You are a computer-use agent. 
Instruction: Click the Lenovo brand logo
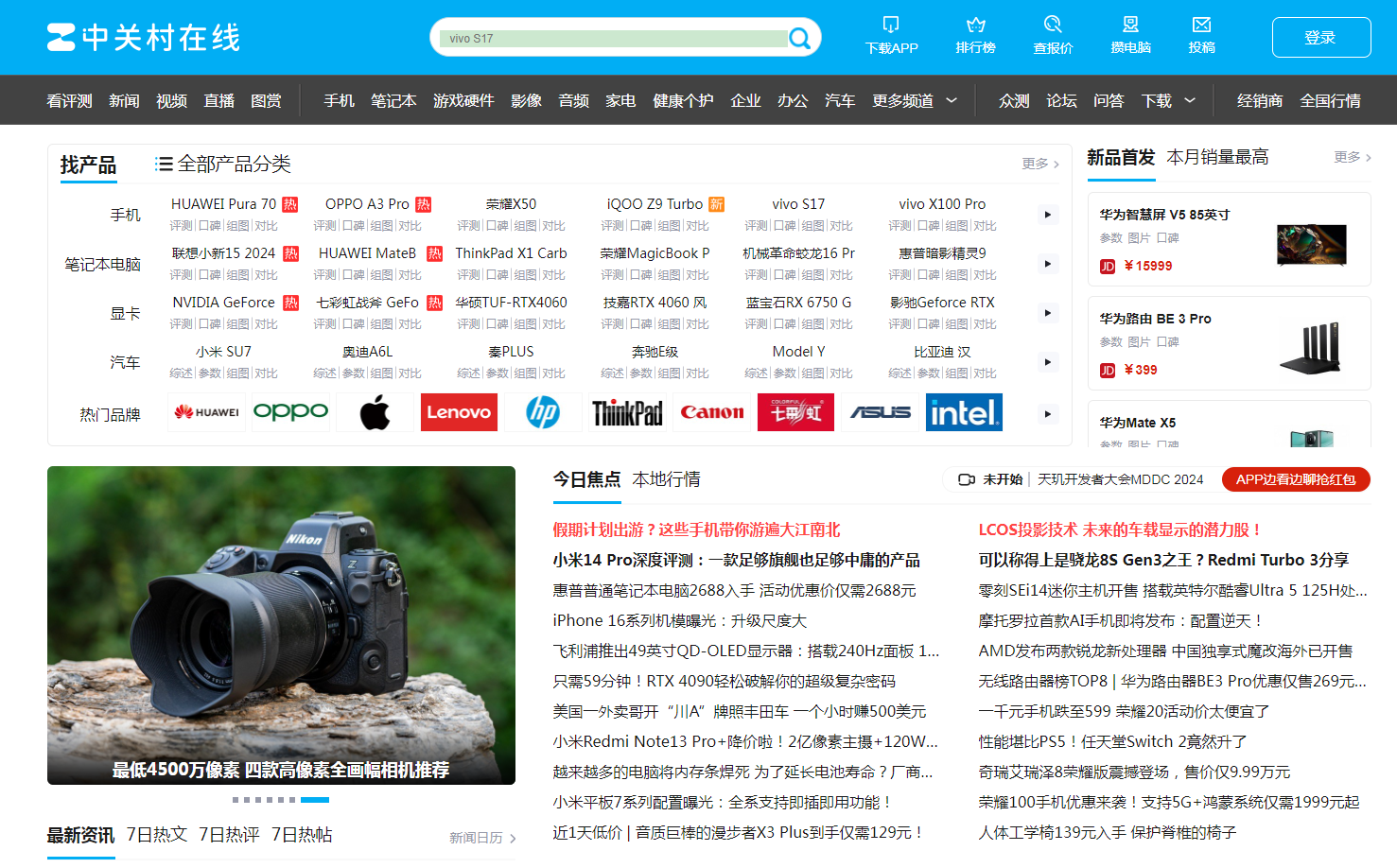click(459, 412)
